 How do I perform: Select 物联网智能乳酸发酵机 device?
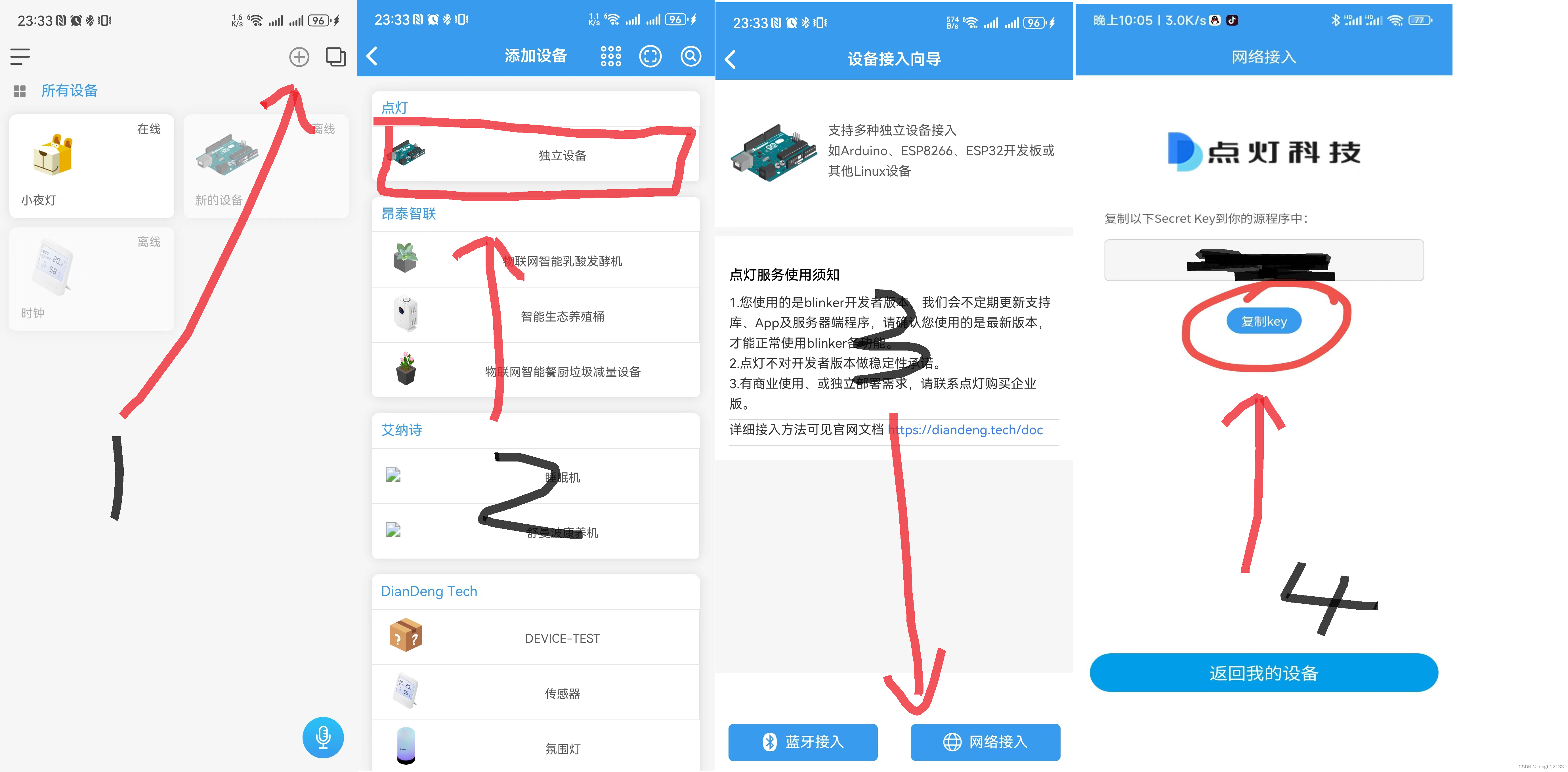pyautogui.click(x=536, y=260)
